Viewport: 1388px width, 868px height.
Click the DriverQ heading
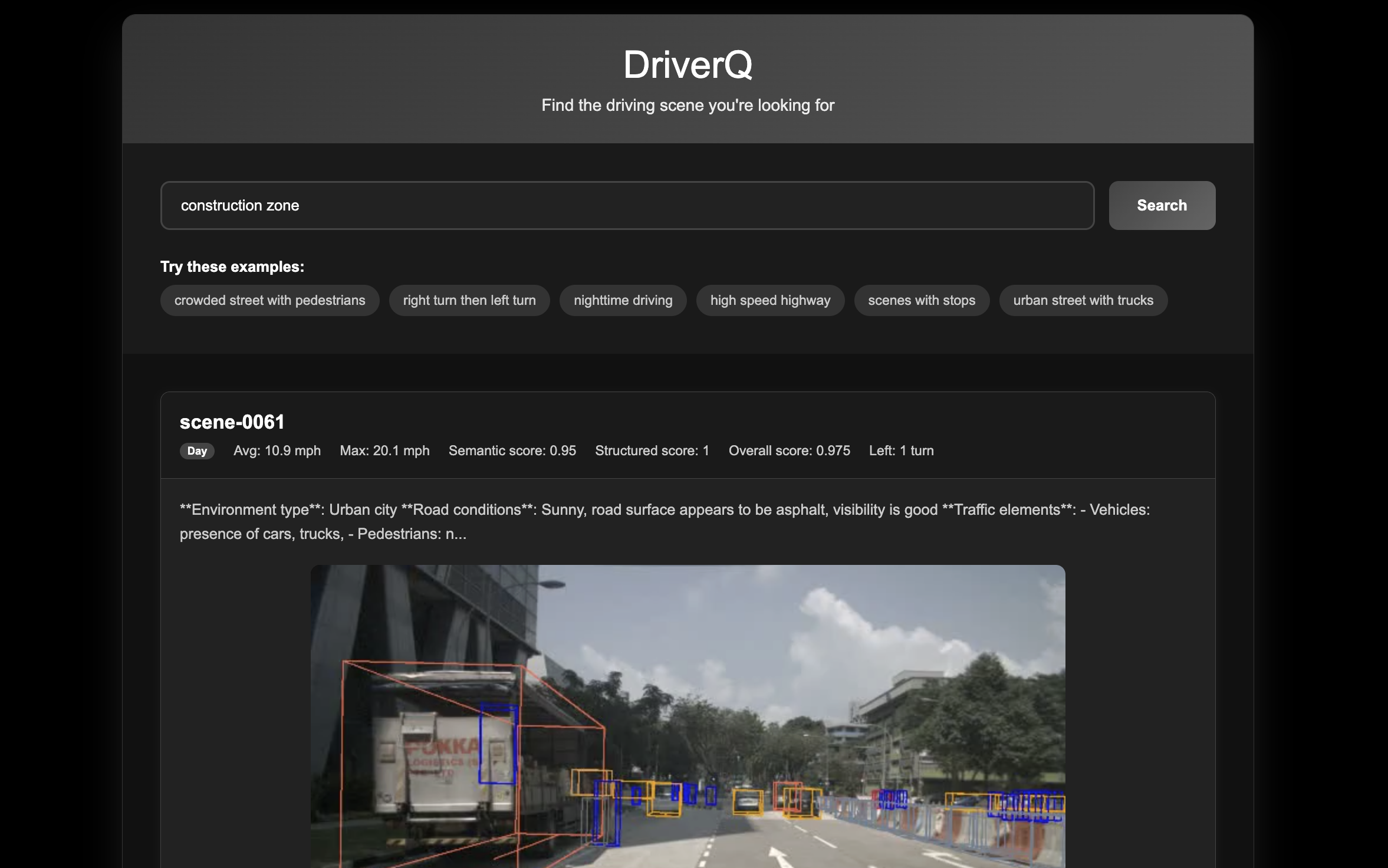click(688, 64)
